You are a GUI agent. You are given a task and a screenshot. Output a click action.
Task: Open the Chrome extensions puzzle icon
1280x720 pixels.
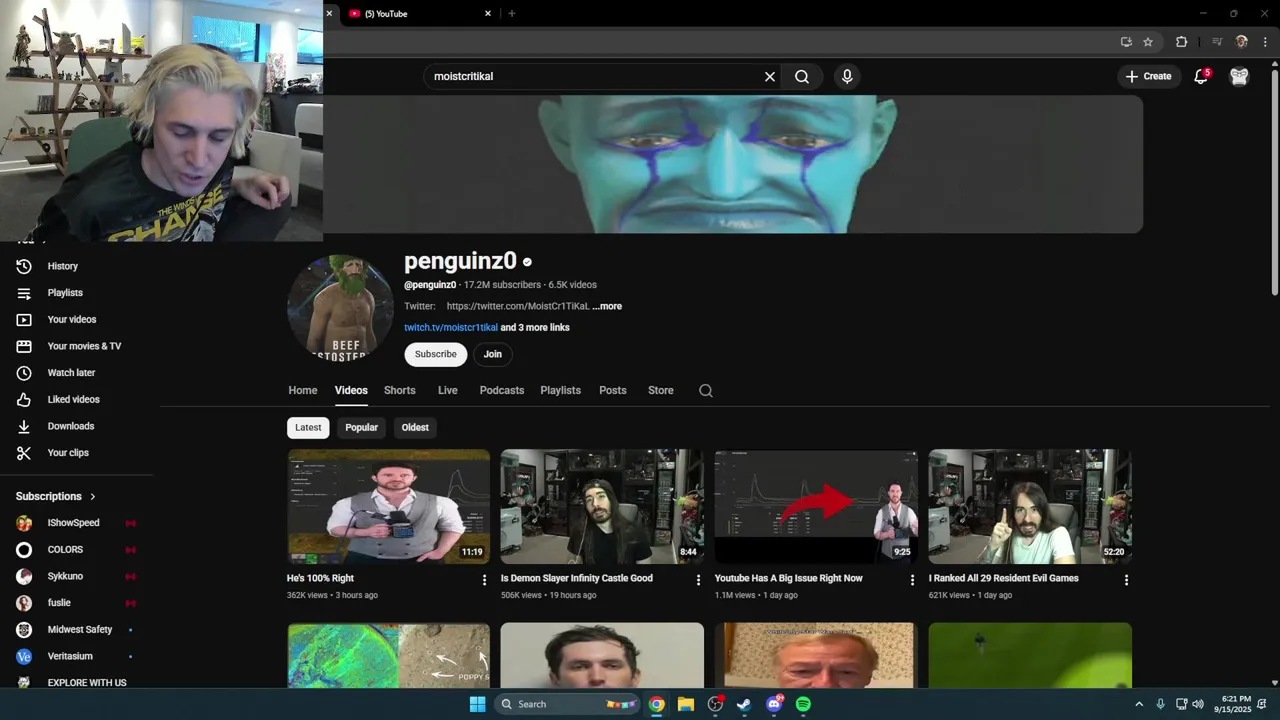1181,42
